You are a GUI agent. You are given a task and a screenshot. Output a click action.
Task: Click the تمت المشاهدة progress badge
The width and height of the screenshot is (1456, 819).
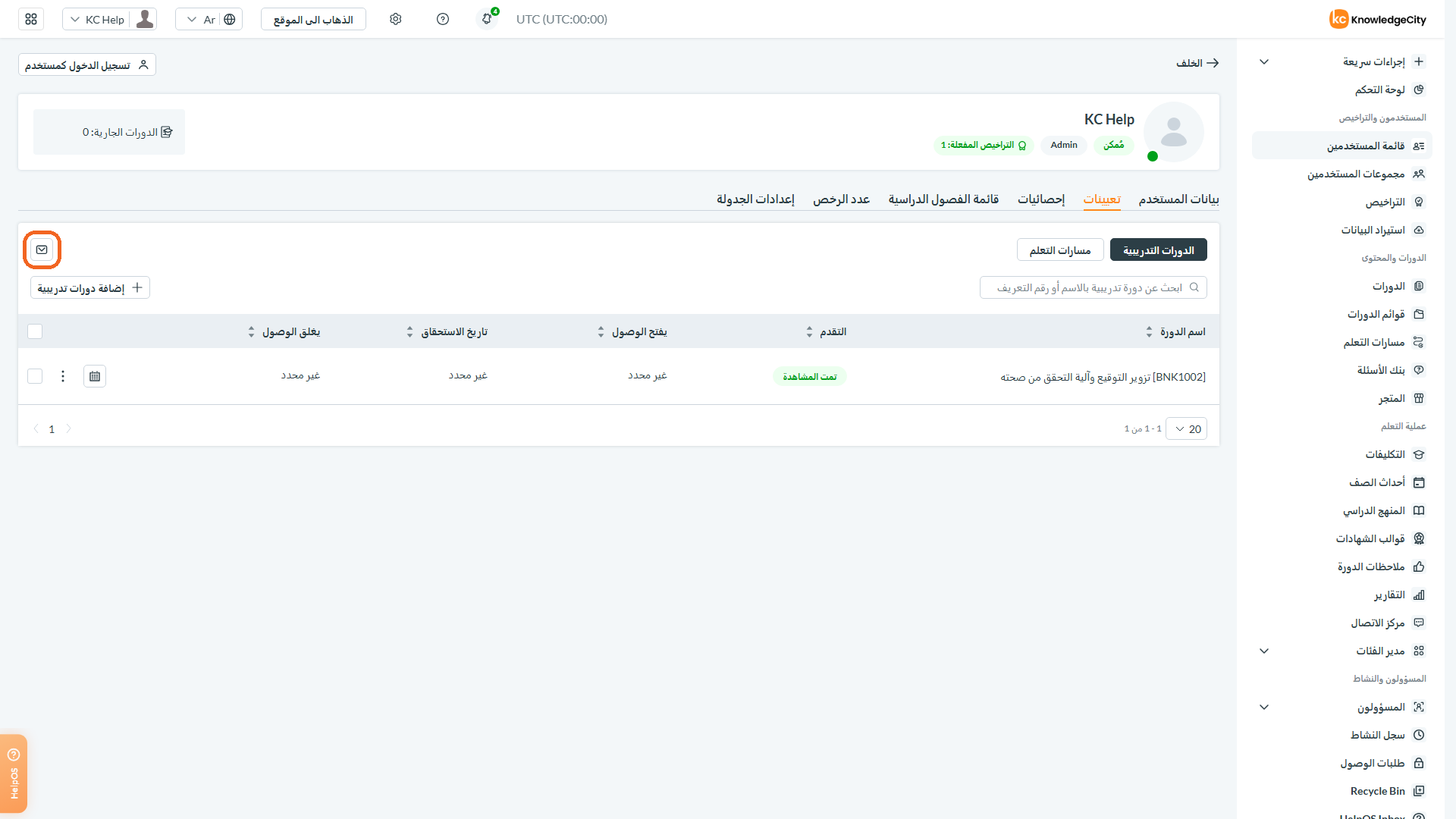coord(810,376)
